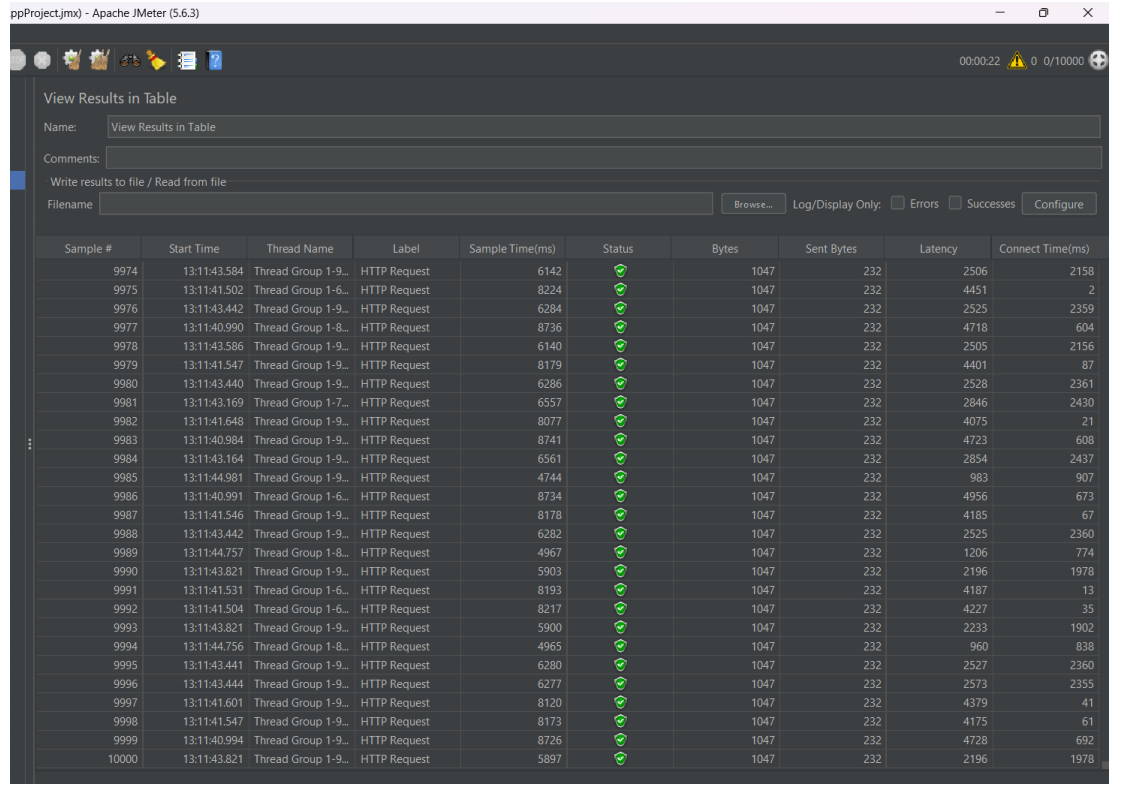The height and width of the screenshot is (793, 1125).
Task: Click the latency value 4401
Action: click(x=975, y=365)
